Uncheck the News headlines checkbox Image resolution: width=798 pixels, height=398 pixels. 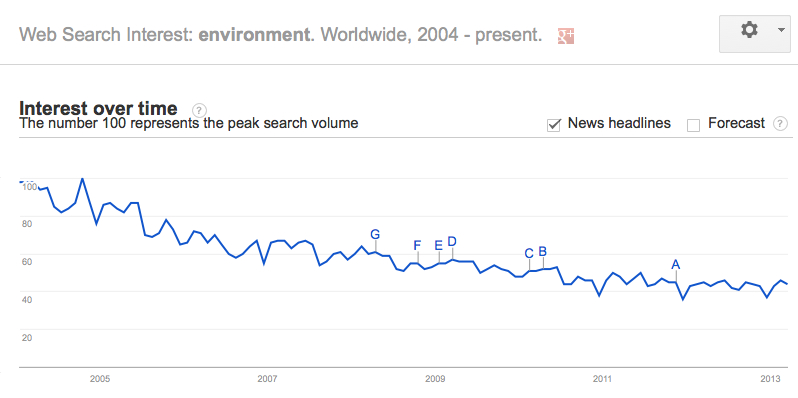pyautogui.click(x=554, y=124)
